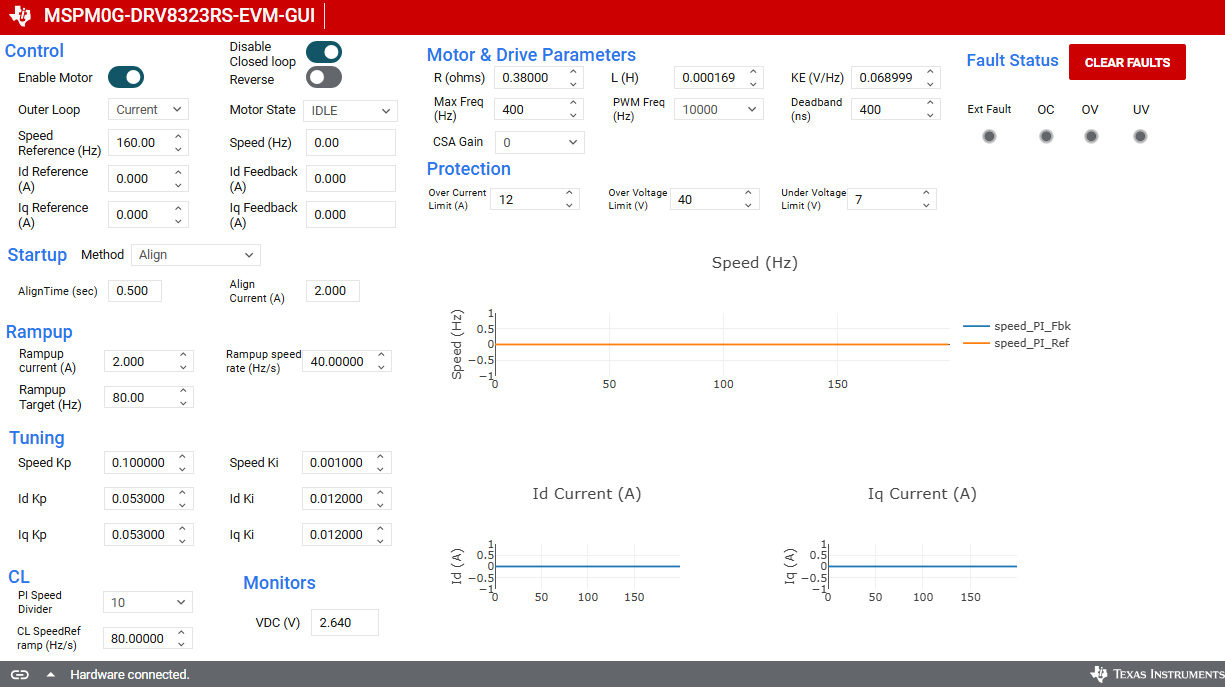Click the VDC (V) monitor field
1225x687 pixels.
[x=345, y=622]
